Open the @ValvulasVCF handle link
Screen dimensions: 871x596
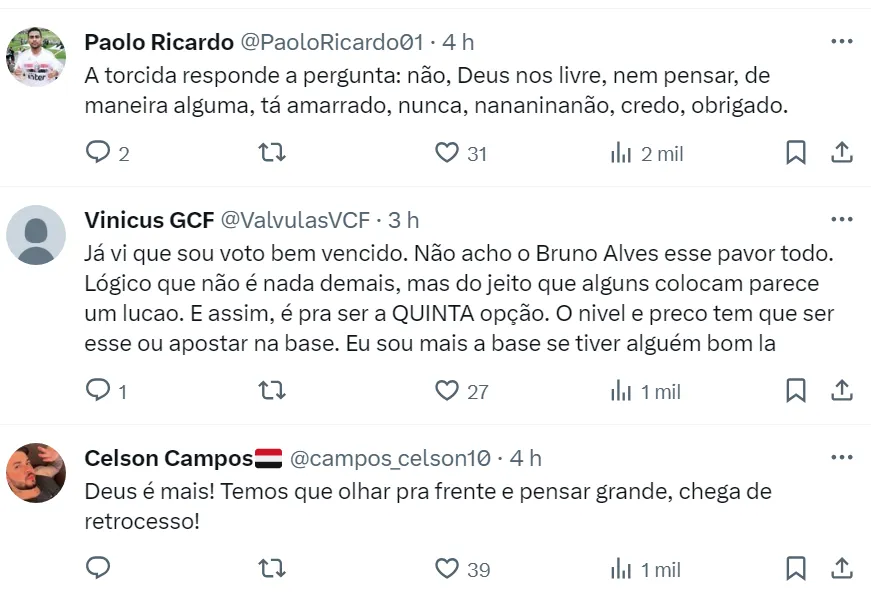coord(295,220)
